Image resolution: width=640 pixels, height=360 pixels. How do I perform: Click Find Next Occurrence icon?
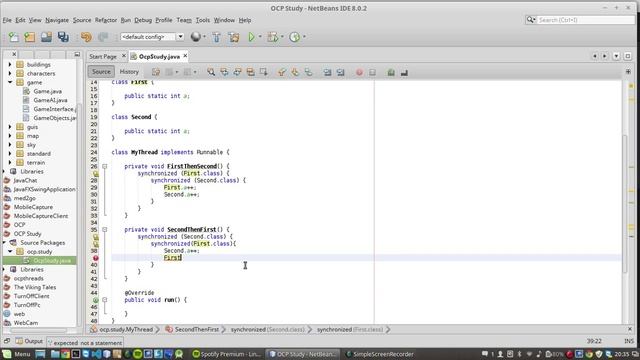click(237, 72)
